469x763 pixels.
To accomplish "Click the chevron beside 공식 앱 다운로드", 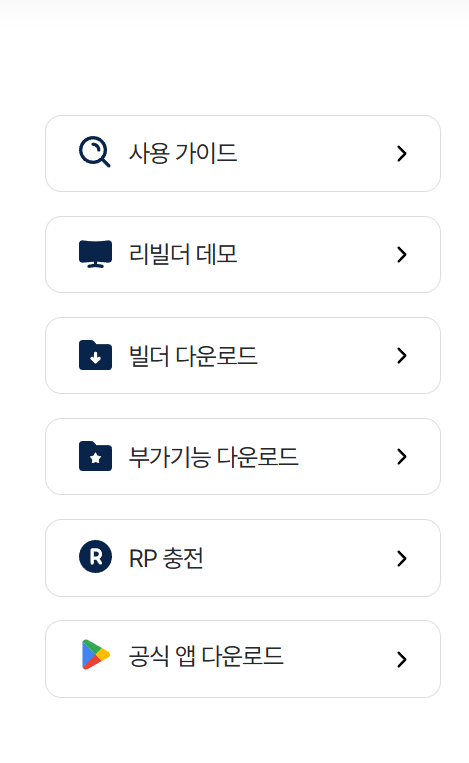I will click(402, 659).
